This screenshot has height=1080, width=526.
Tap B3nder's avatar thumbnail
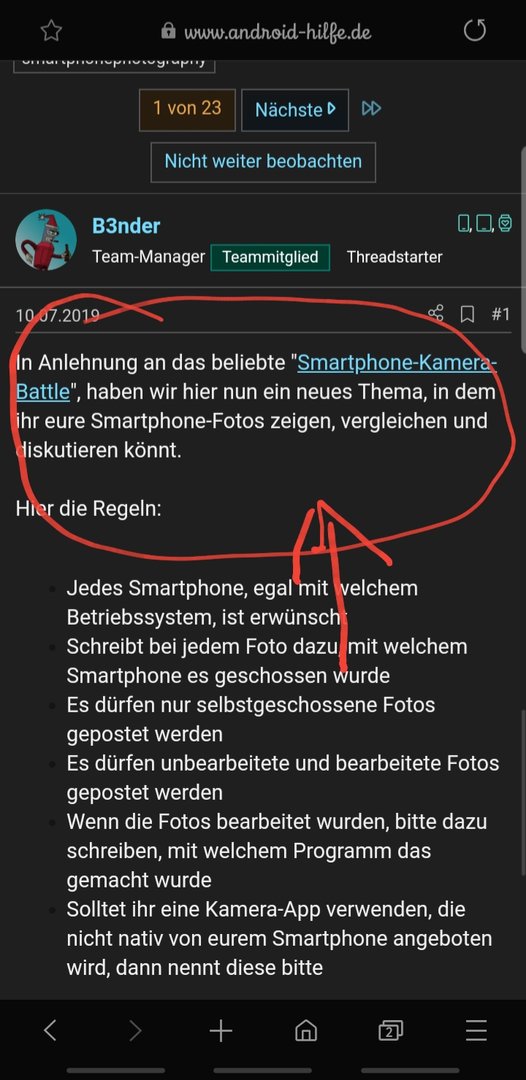tap(46, 240)
